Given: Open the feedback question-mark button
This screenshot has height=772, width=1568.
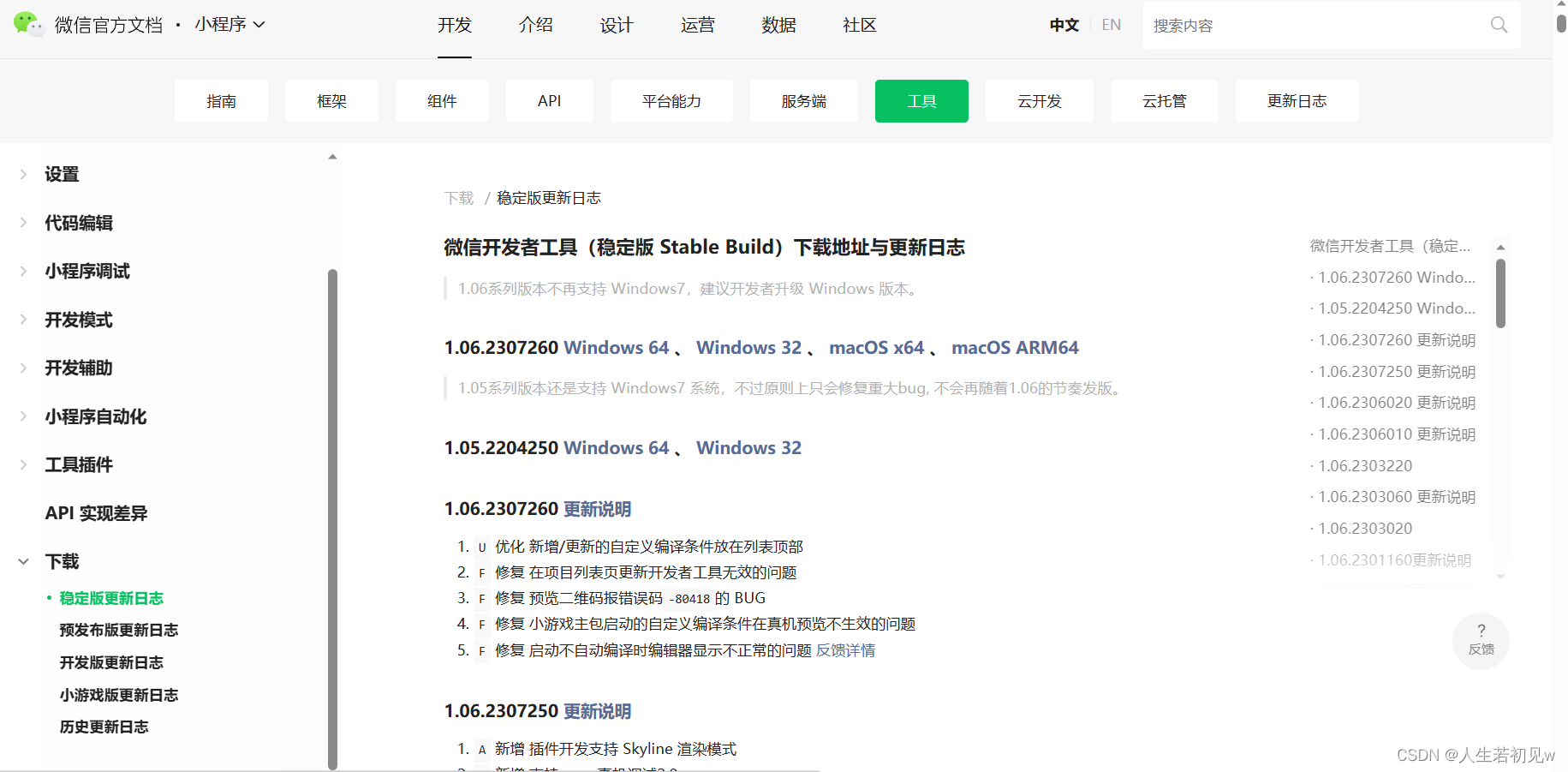Looking at the screenshot, I should (x=1481, y=640).
